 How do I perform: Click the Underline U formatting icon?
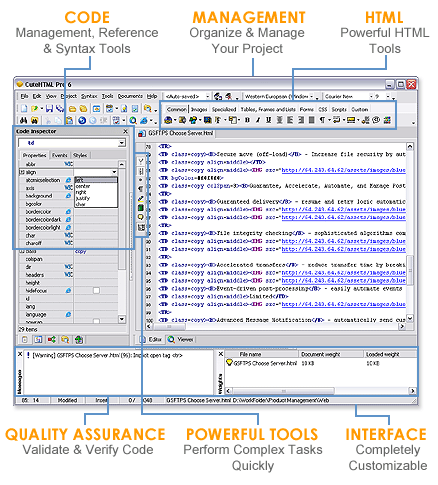pyautogui.click(x=268, y=120)
